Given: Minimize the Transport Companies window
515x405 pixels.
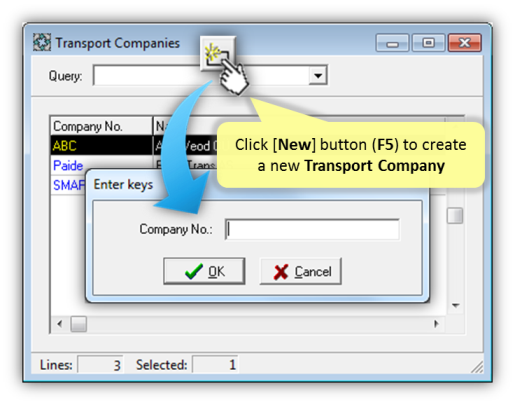Looking at the screenshot, I should pos(392,43).
